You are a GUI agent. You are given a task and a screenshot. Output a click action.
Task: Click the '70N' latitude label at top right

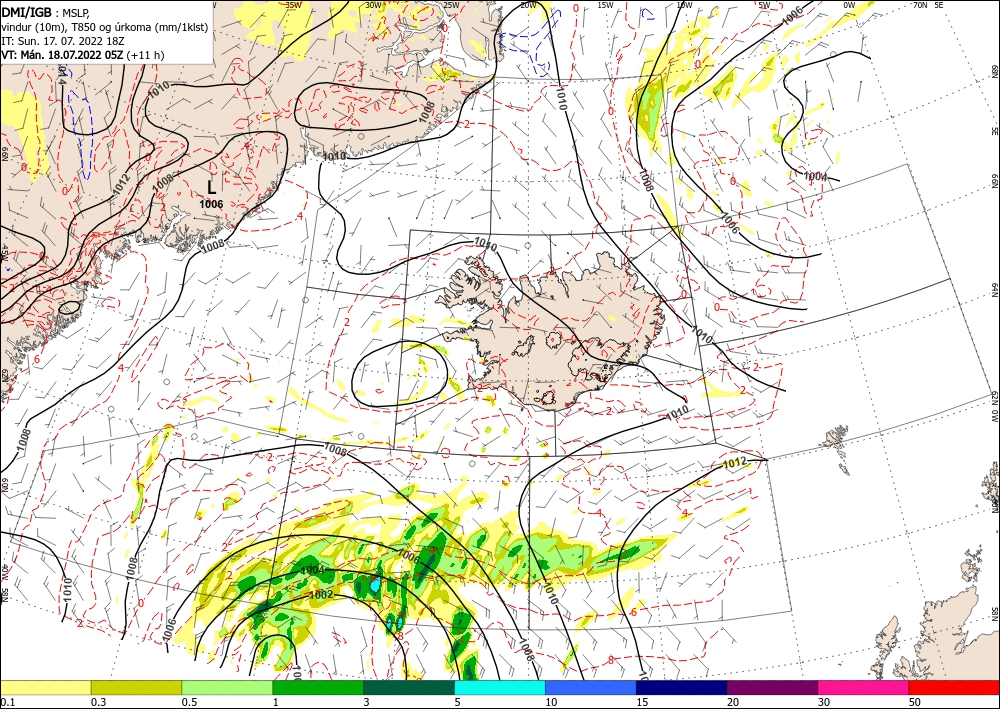(920, 5)
